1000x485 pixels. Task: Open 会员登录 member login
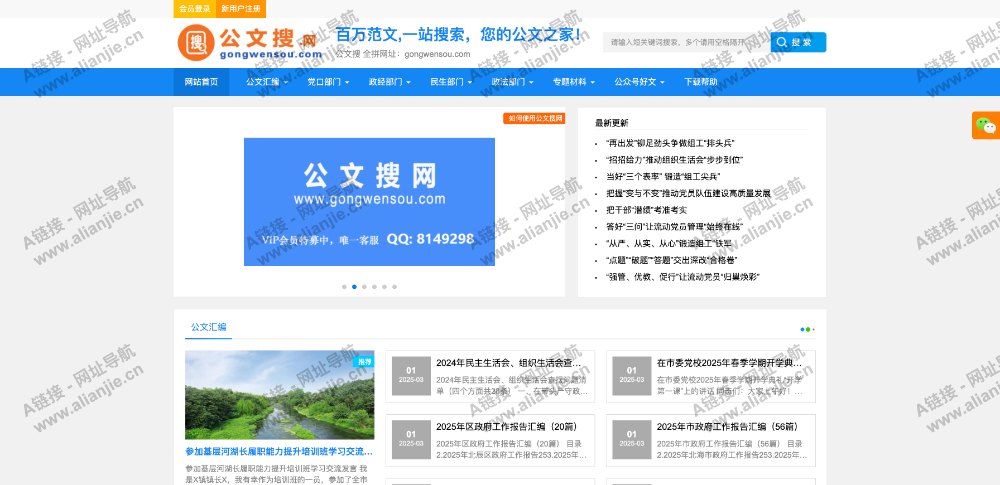pos(195,9)
